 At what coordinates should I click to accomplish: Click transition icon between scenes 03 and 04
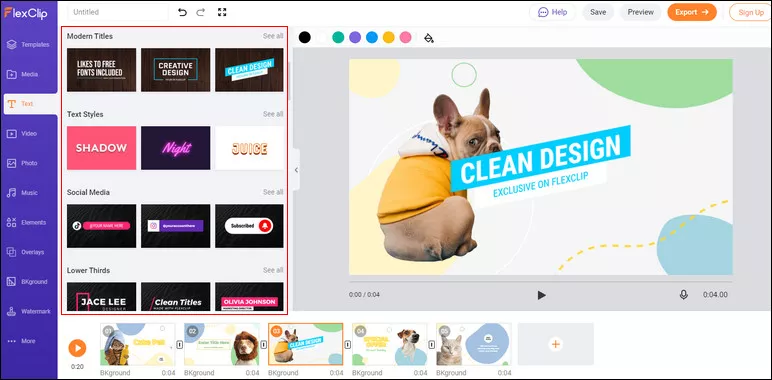348,344
